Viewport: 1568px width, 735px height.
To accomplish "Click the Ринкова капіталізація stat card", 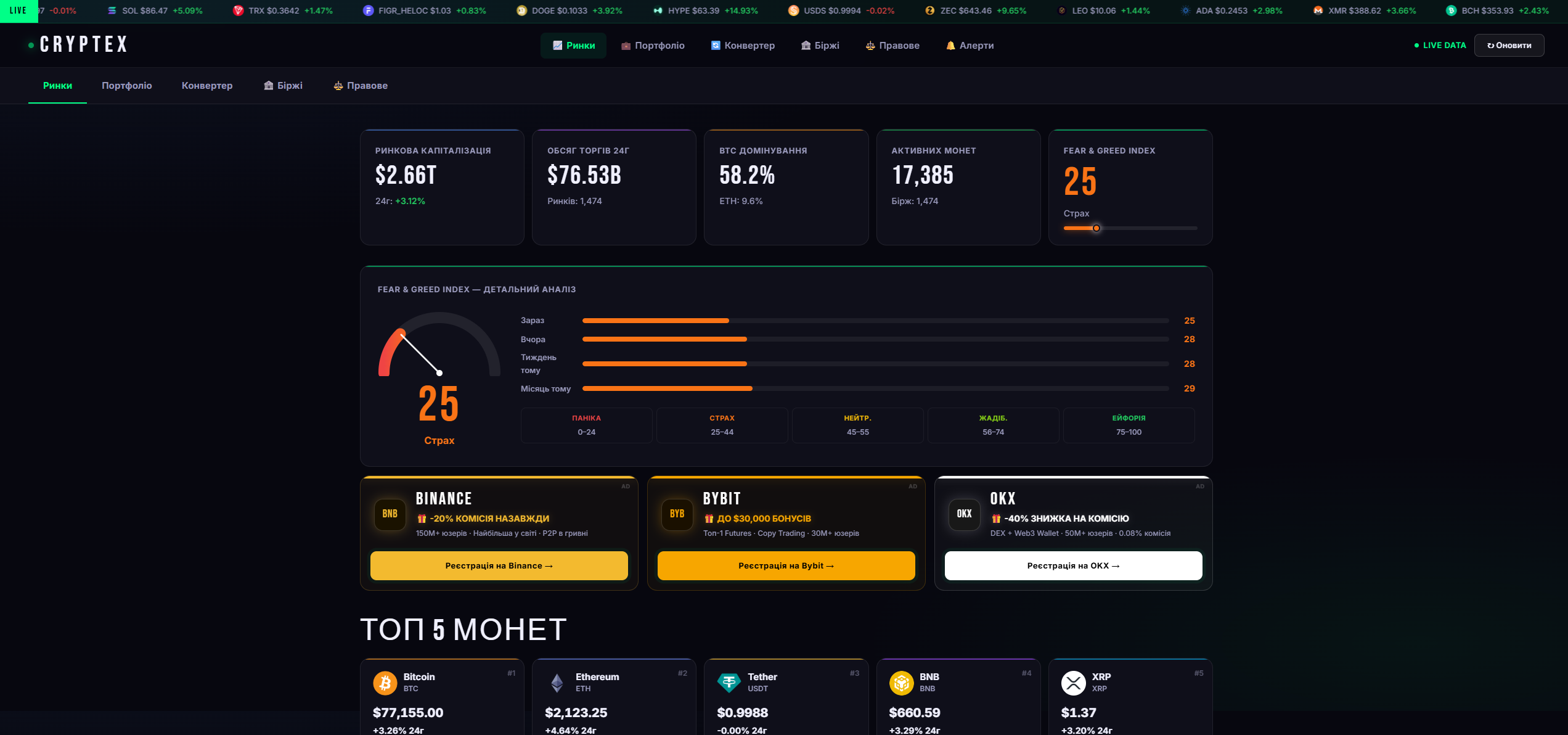I will click(x=442, y=187).
